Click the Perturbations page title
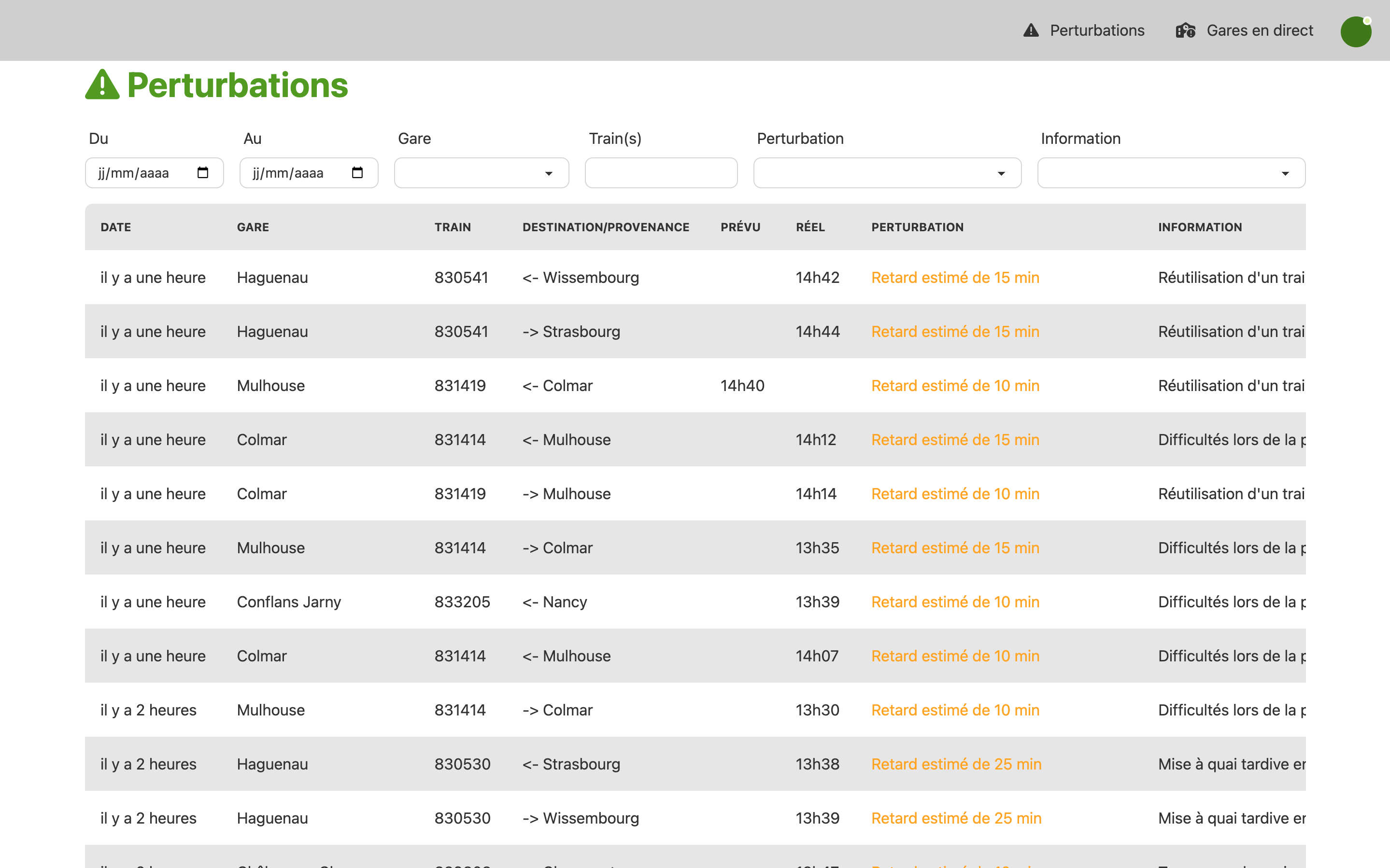Image resolution: width=1390 pixels, height=868 pixels. point(237,85)
